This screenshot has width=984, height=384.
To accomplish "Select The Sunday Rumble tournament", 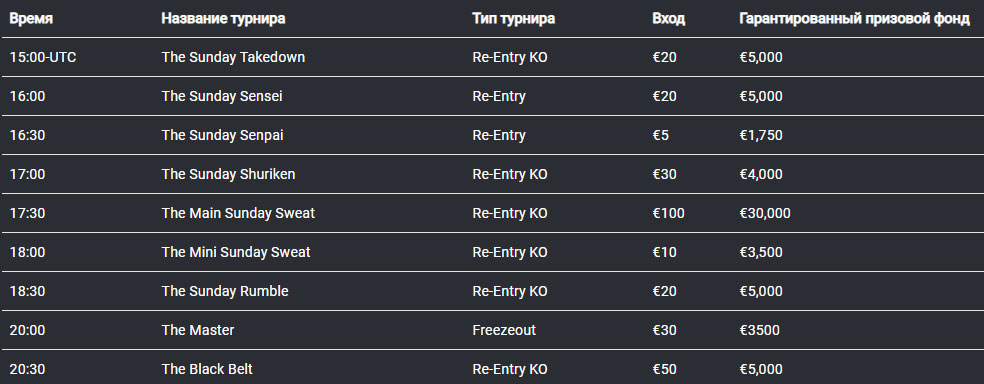I will [225, 291].
